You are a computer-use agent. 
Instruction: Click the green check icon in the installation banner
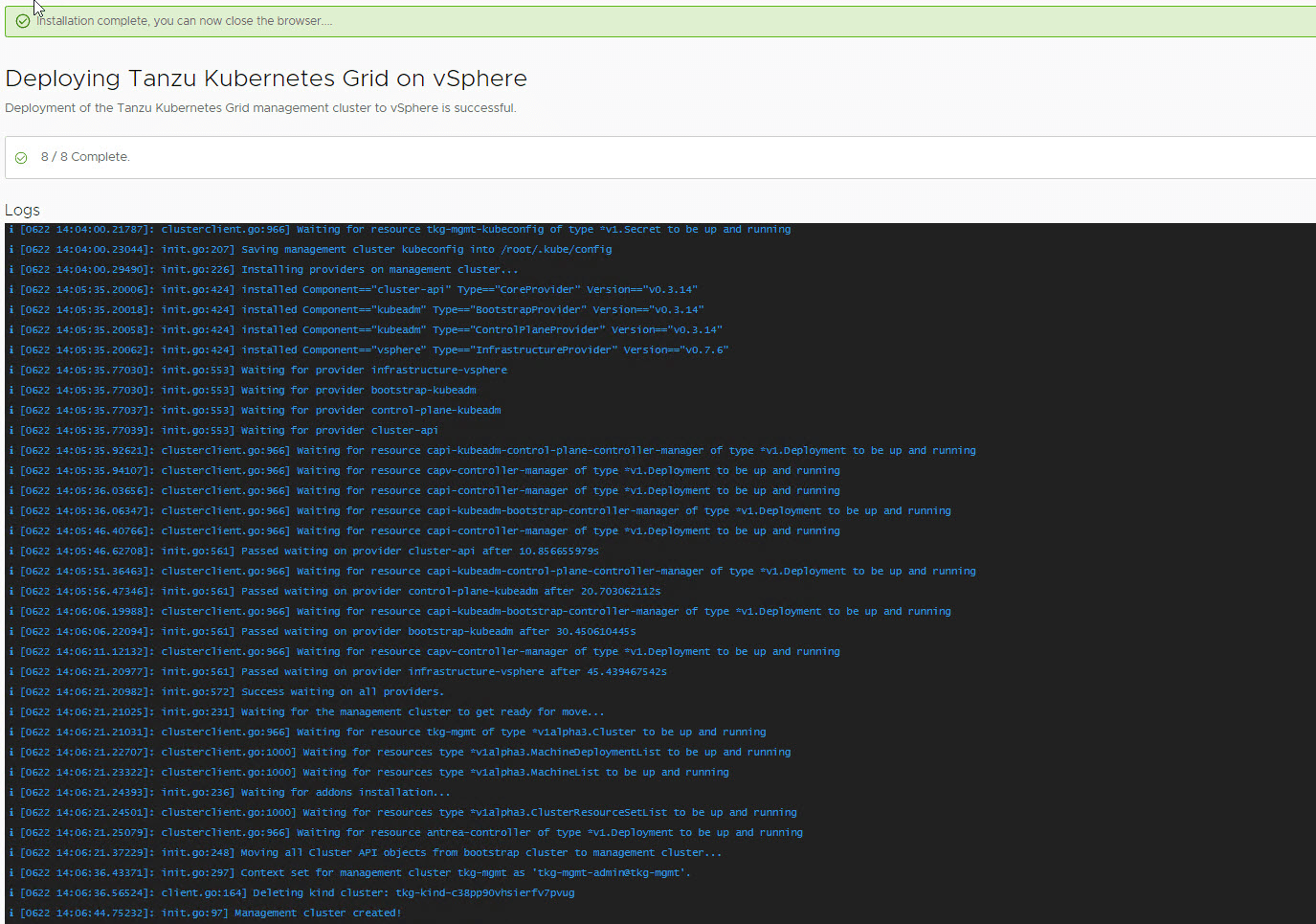coord(23,21)
